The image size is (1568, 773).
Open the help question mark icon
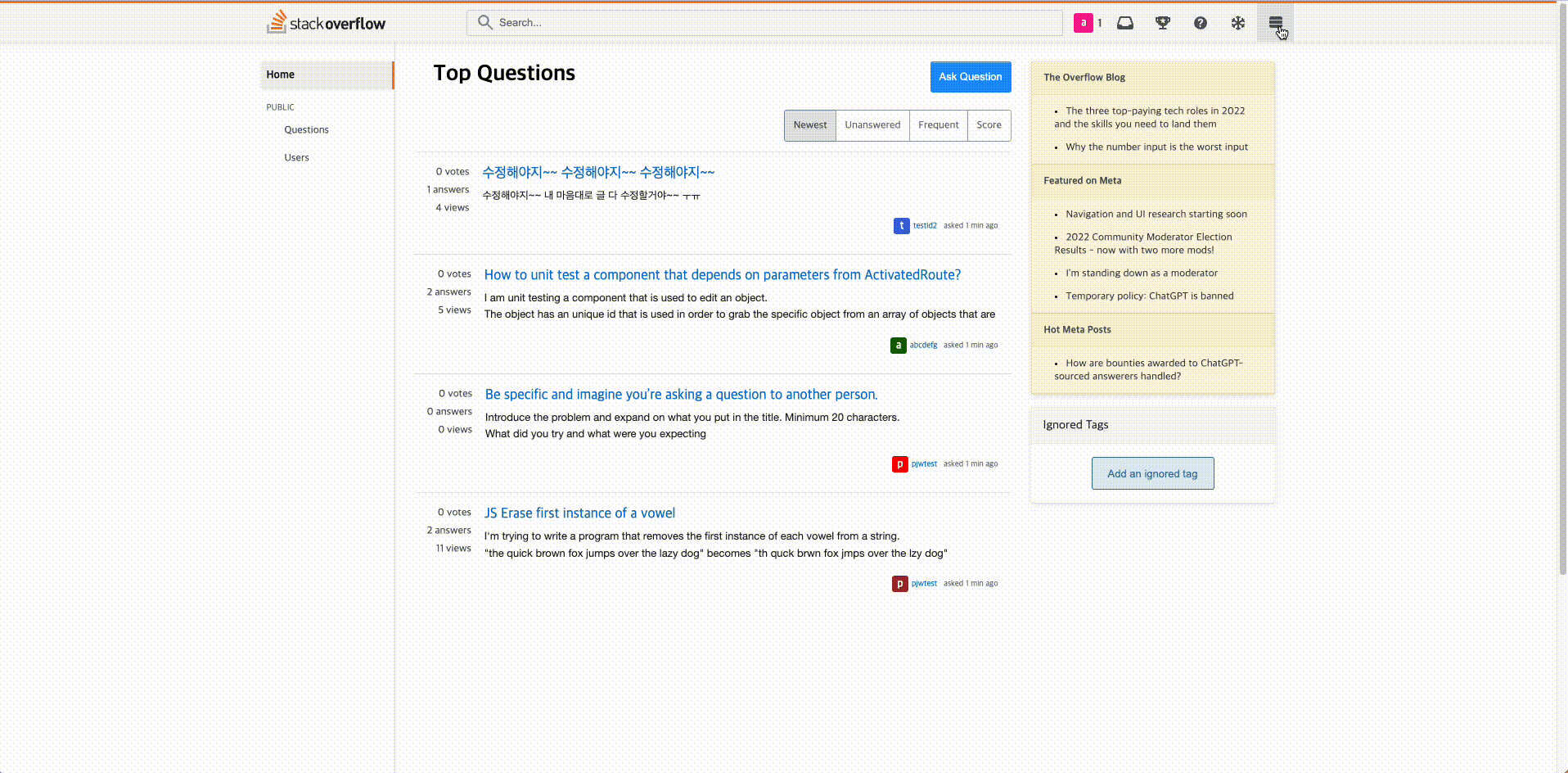click(1200, 23)
